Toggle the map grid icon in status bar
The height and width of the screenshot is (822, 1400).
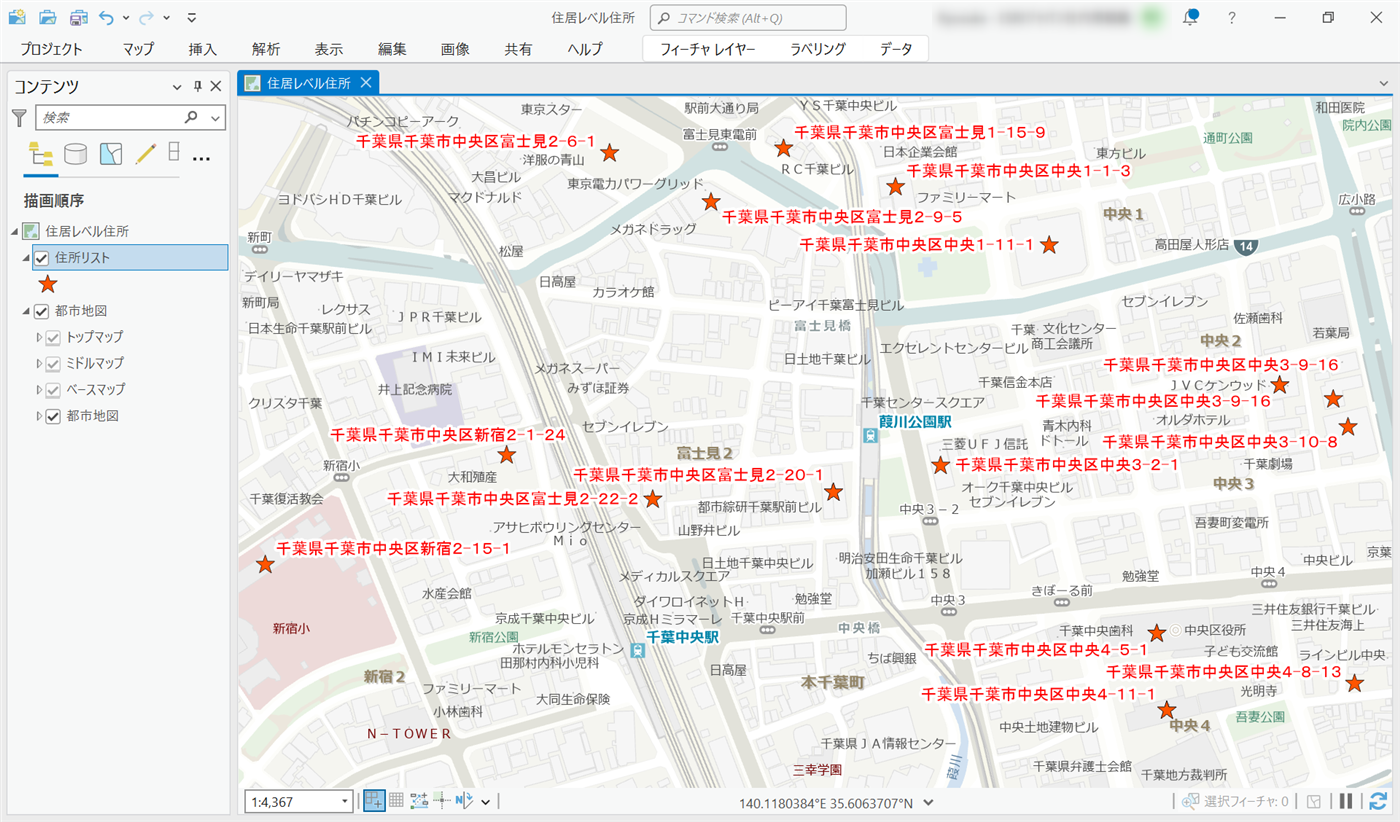[x=396, y=801]
